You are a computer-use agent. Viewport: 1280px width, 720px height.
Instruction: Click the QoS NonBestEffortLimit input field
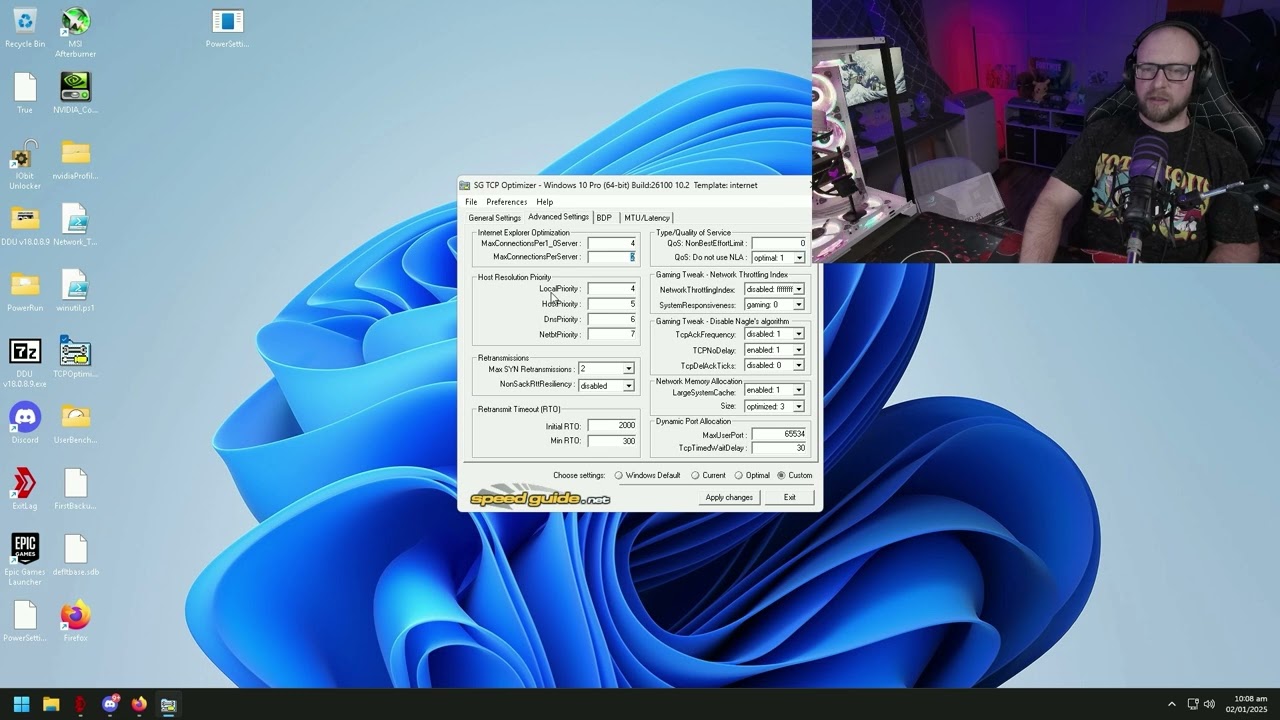[x=779, y=243]
